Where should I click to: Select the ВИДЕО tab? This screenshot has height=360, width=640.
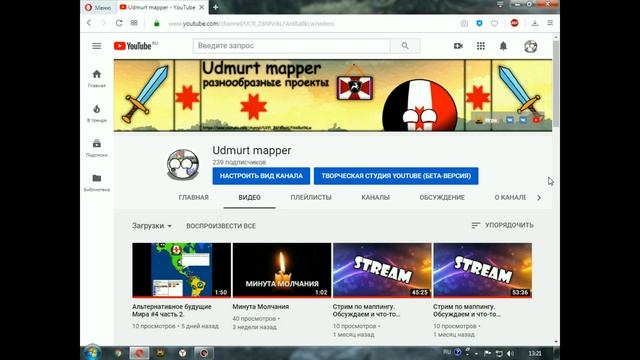[x=249, y=198]
